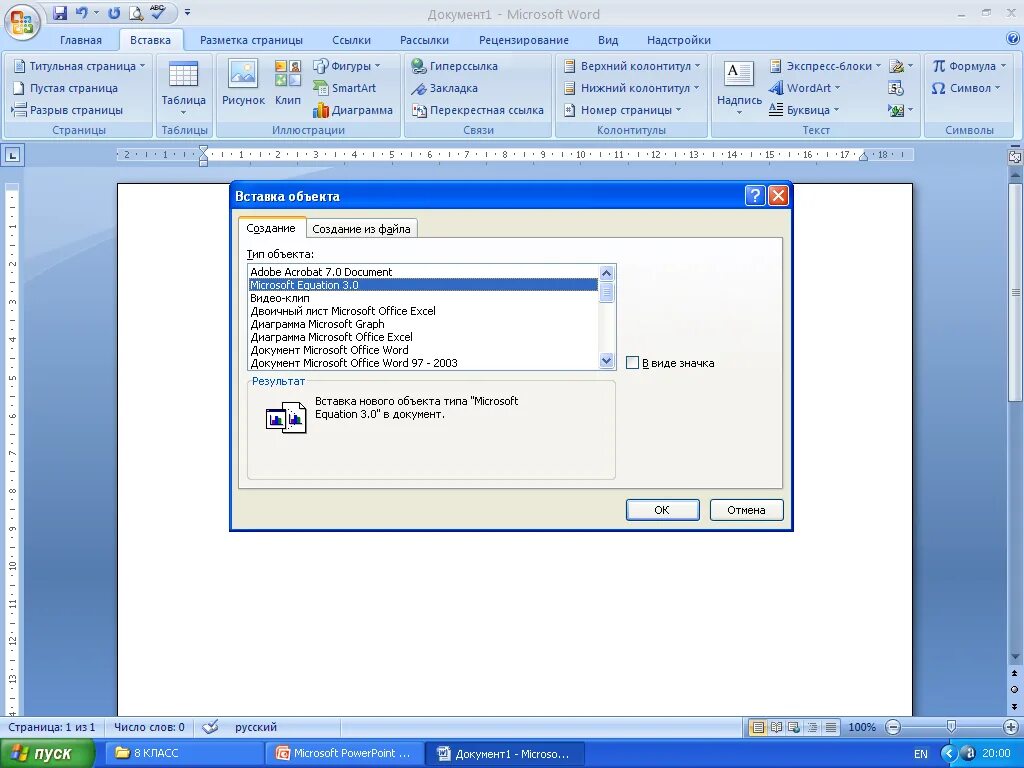
Task: Click the Office button orb
Action: click(x=22, y=22)
